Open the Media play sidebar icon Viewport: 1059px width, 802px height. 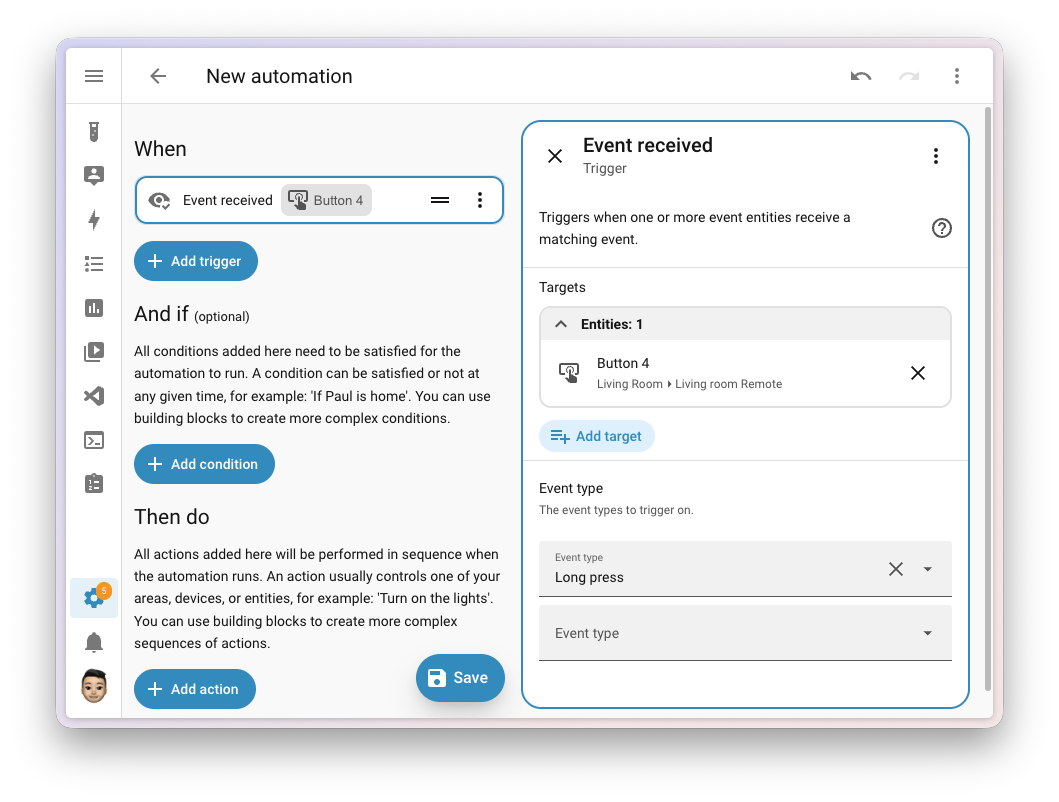[94, 351]
